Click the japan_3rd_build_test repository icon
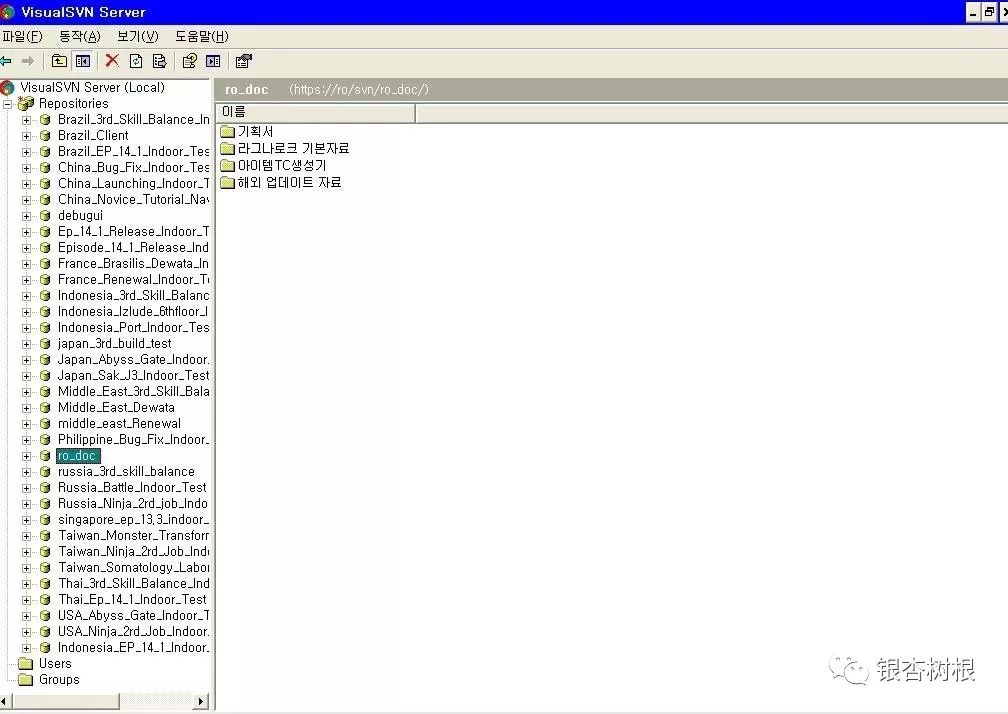 click(x=45, y=344)
